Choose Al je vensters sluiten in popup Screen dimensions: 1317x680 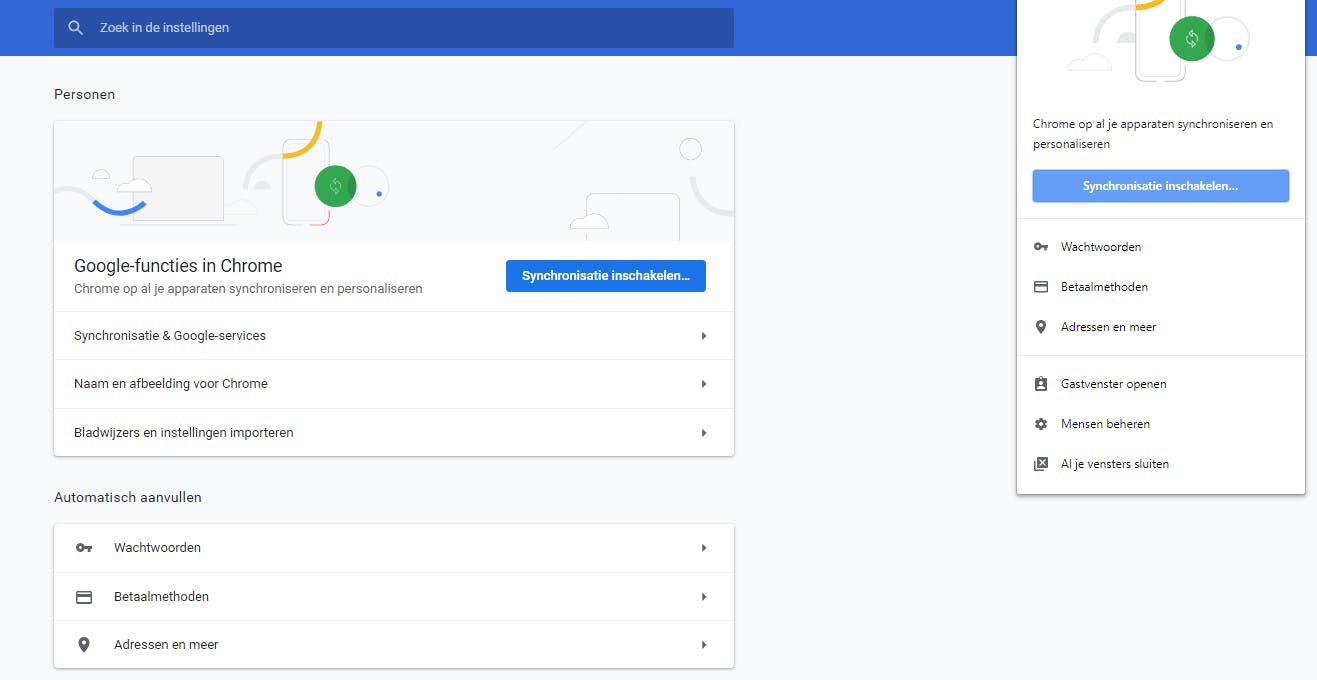click(x=1161, y=464)
